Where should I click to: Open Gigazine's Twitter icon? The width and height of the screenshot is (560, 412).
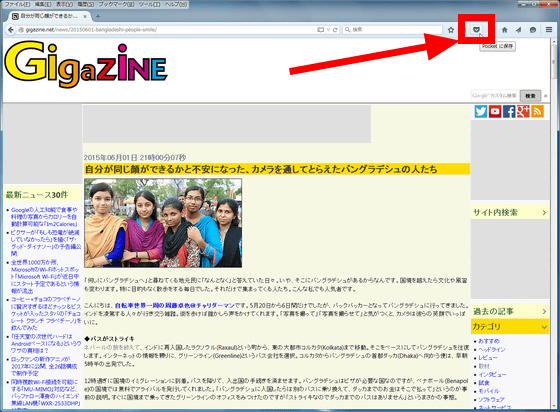(481, 111)
